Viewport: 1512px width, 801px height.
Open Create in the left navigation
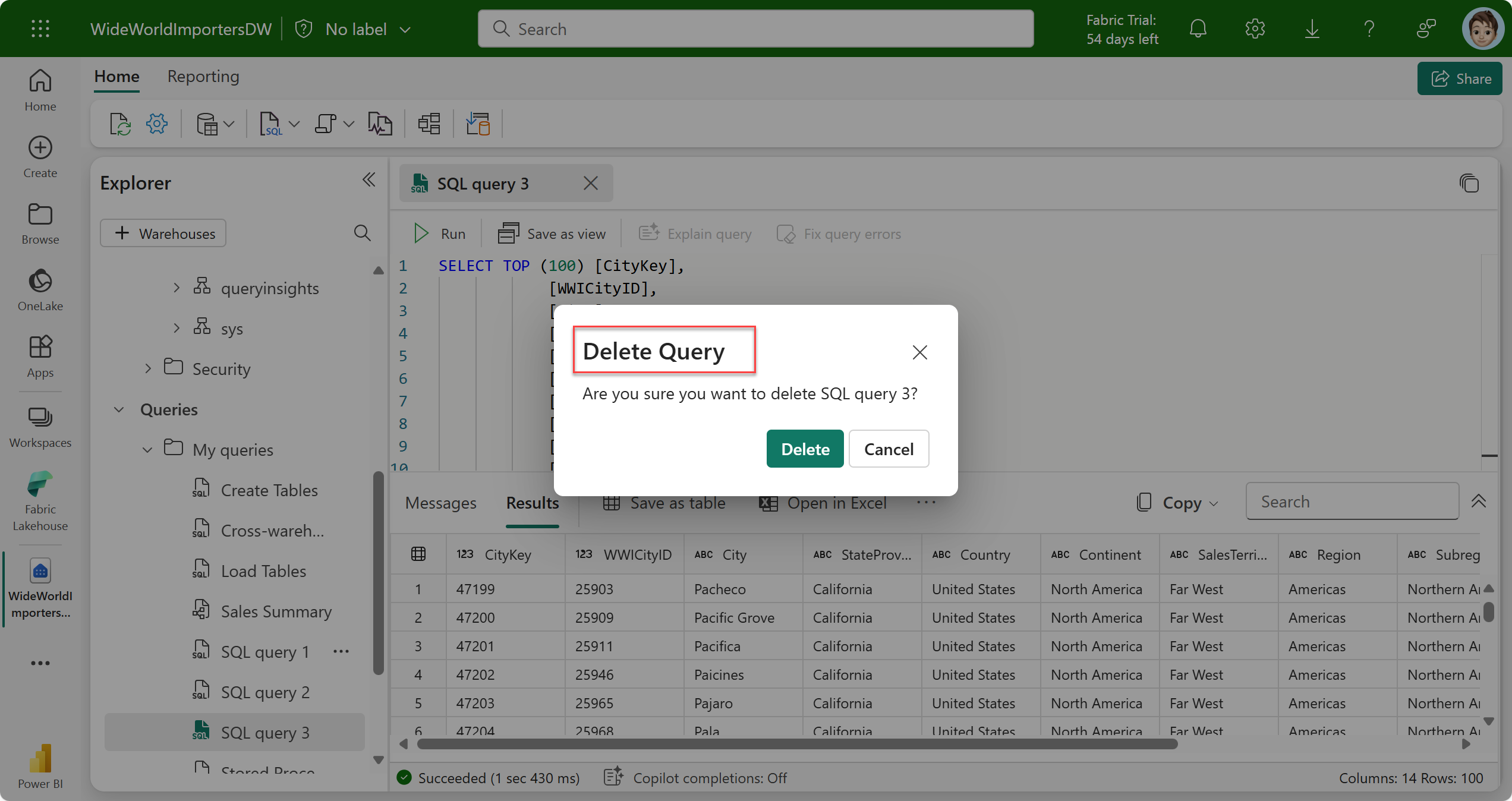click(40, 157)
